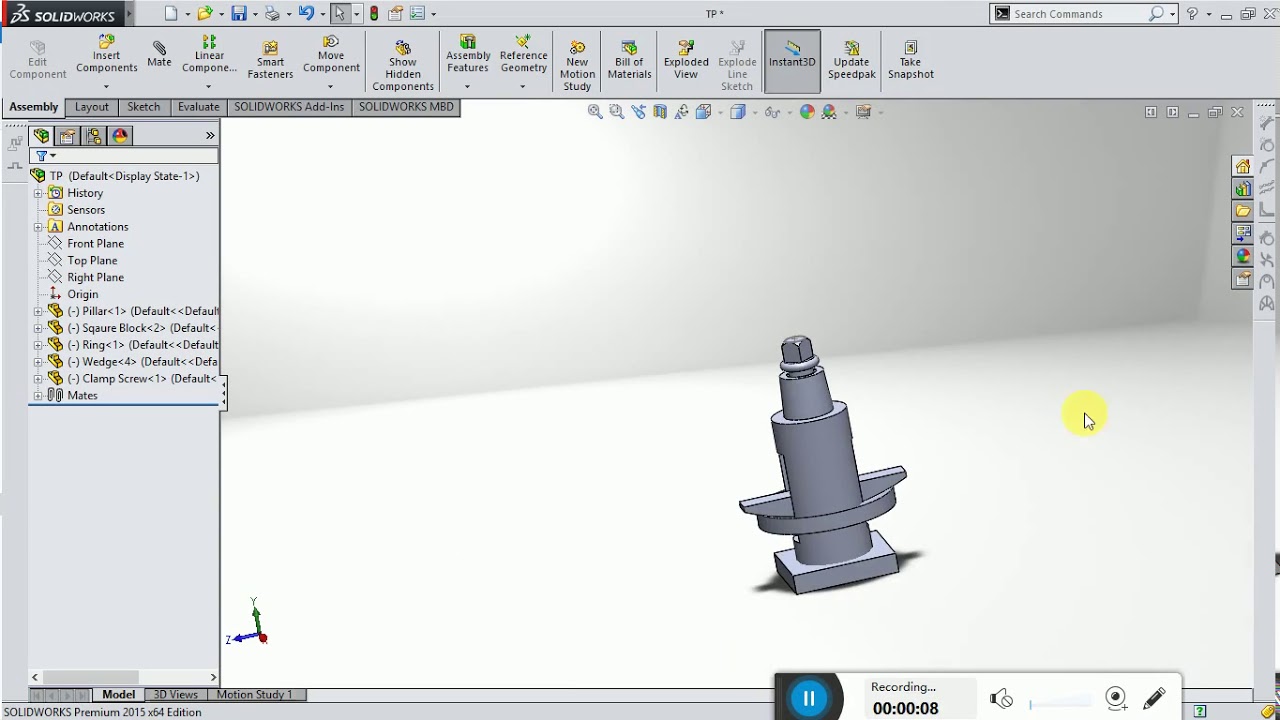This screenshot has height=720, width=1280.
Task: Click the Rebuild traffic light icon
Action: [374, 13]
